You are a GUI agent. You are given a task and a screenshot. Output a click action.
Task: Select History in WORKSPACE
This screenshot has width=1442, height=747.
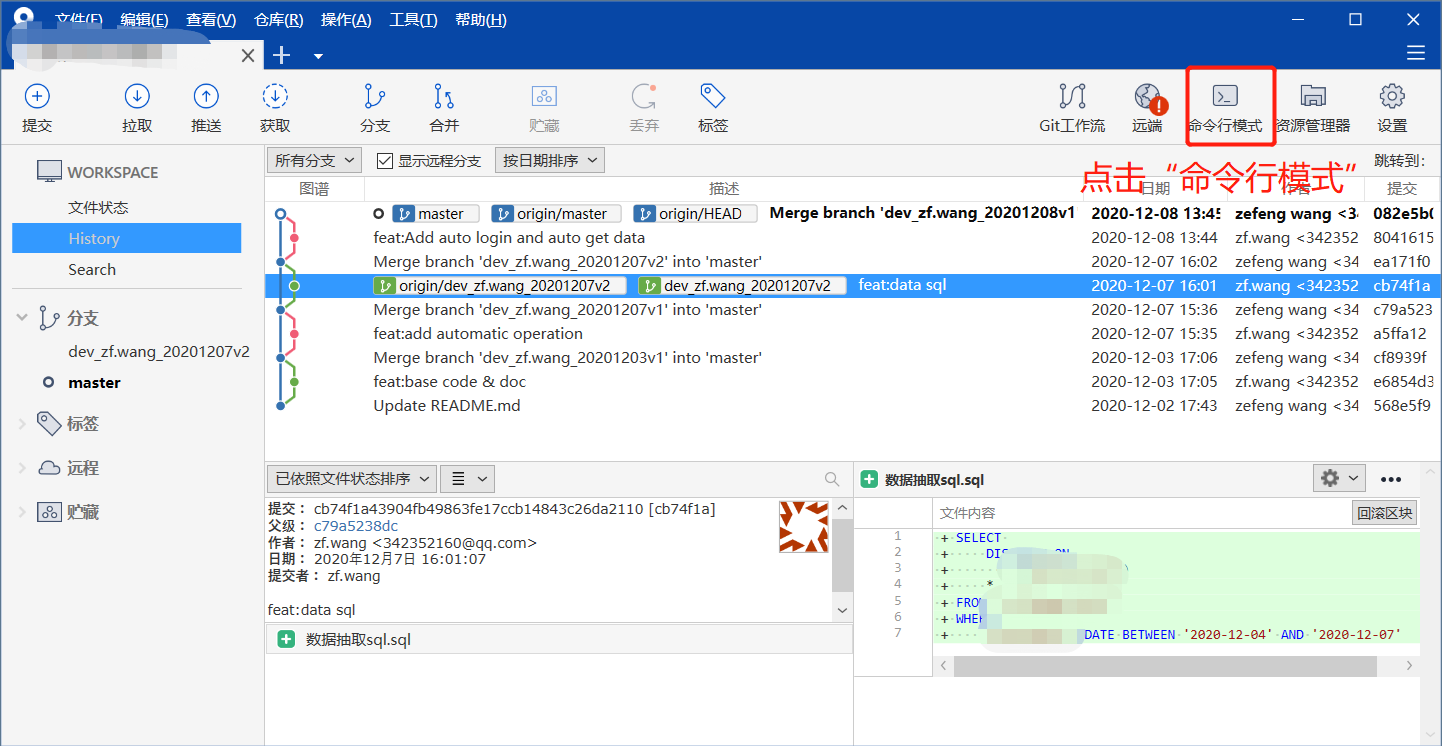click(126, 238)
